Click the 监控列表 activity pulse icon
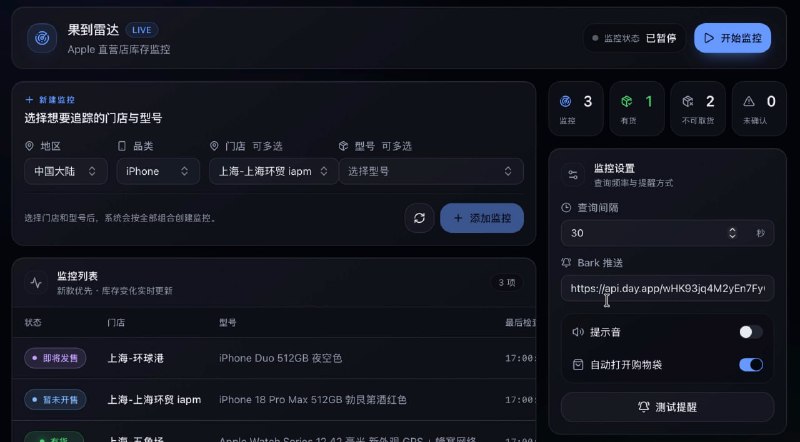 point(36,282)
